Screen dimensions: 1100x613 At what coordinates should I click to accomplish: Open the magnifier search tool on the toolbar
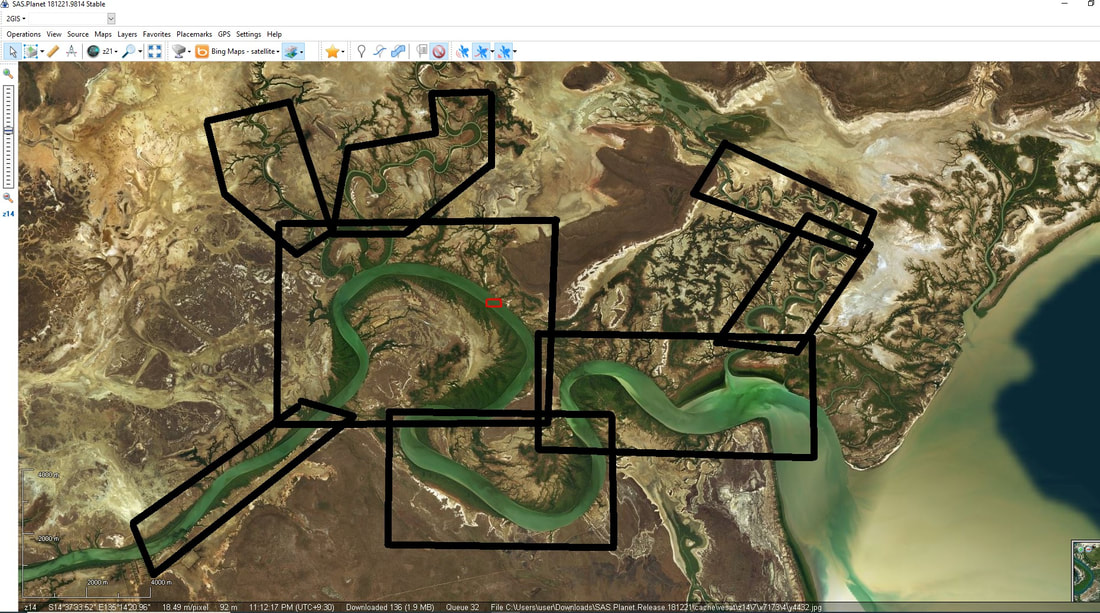(x=127, y=51)
